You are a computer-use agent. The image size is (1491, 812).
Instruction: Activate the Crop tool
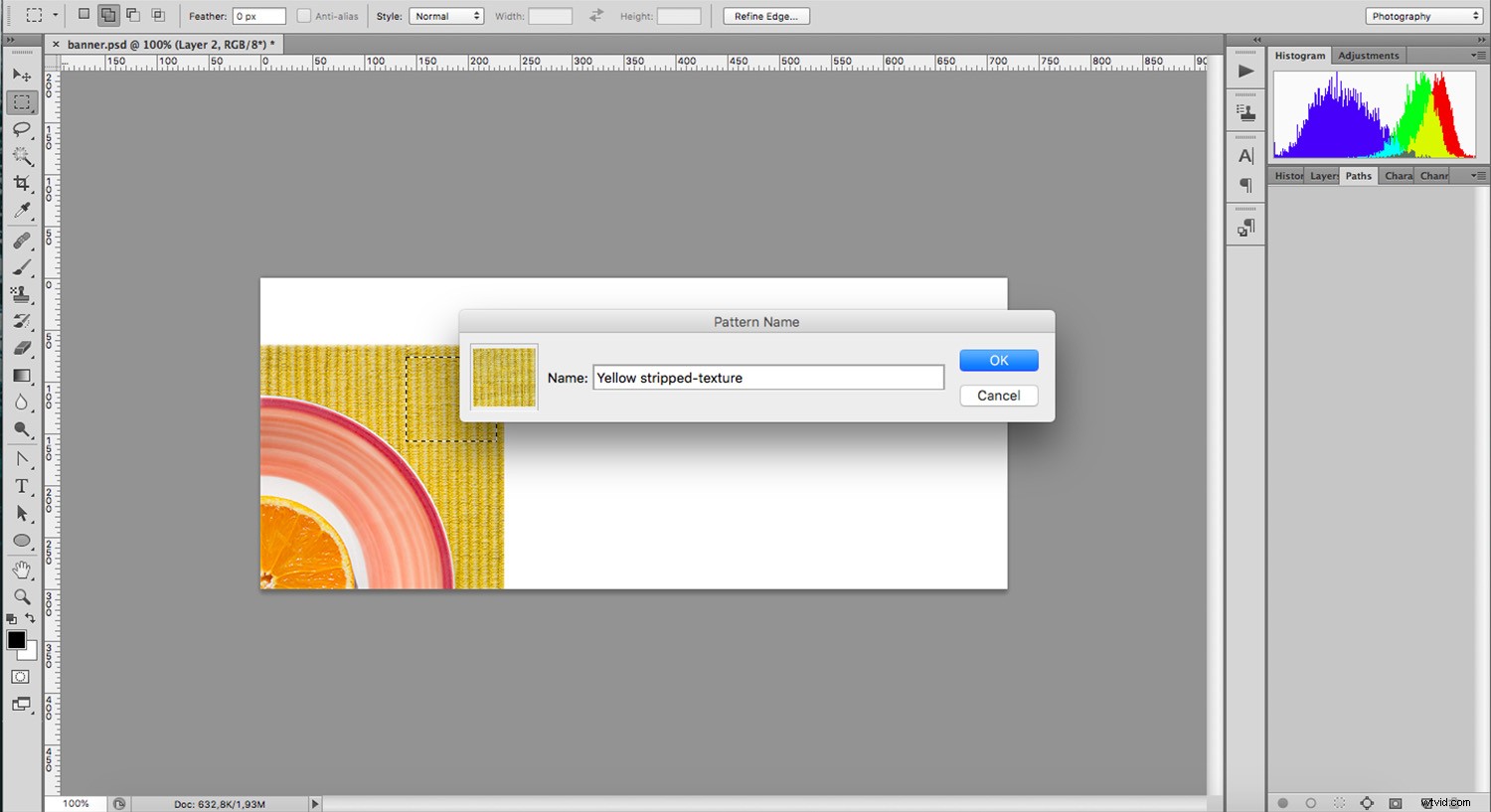[x=22, y=183]
